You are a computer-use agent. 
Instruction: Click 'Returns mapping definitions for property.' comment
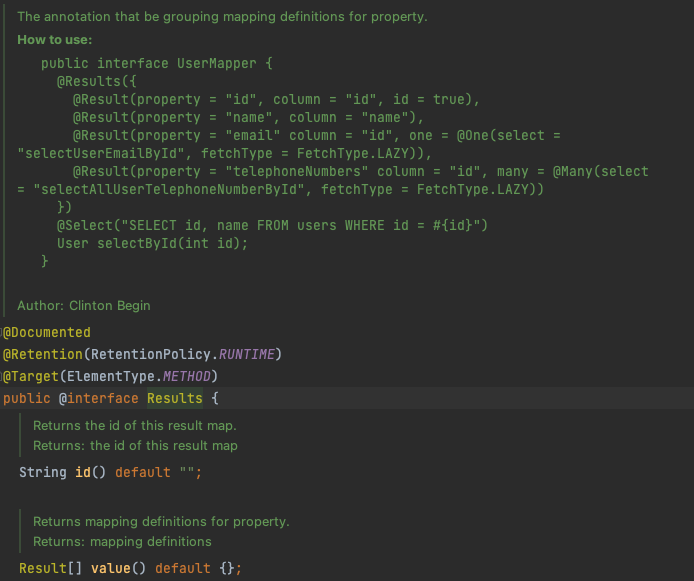(x=161, y=522)
